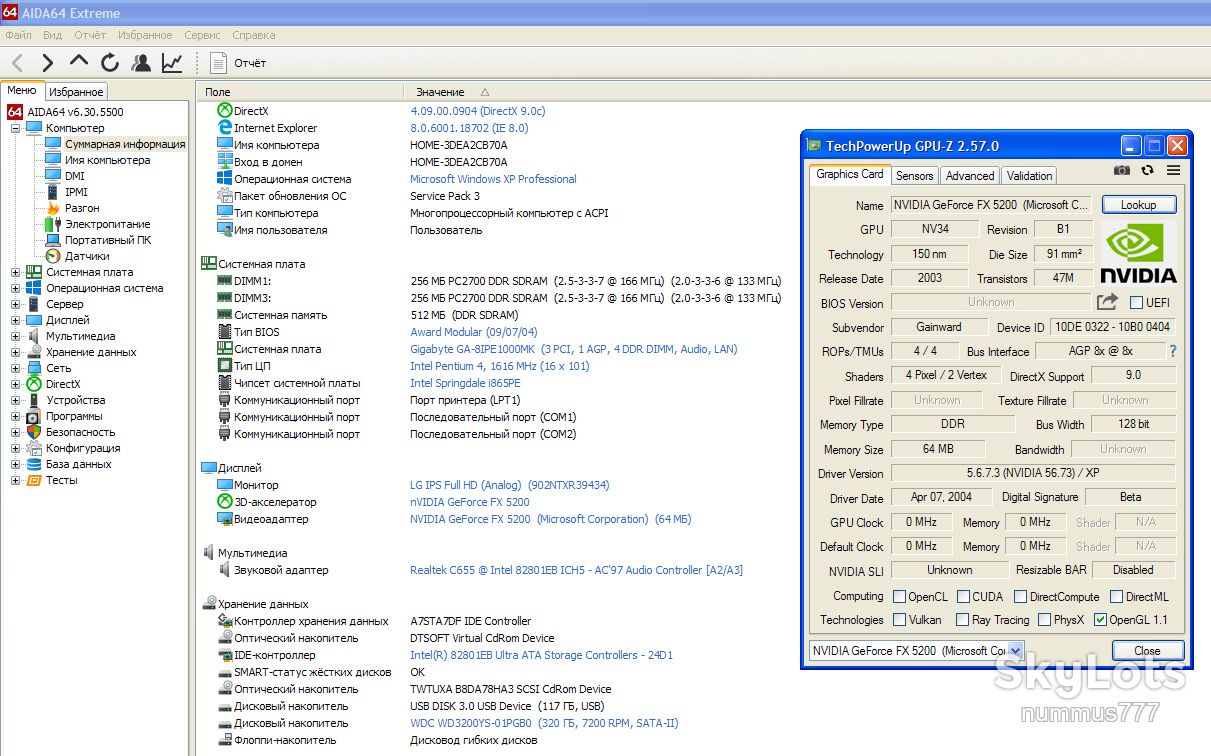Toggle the Vulkan checkbox
The image size is (1211, 756).
point(899,620)
